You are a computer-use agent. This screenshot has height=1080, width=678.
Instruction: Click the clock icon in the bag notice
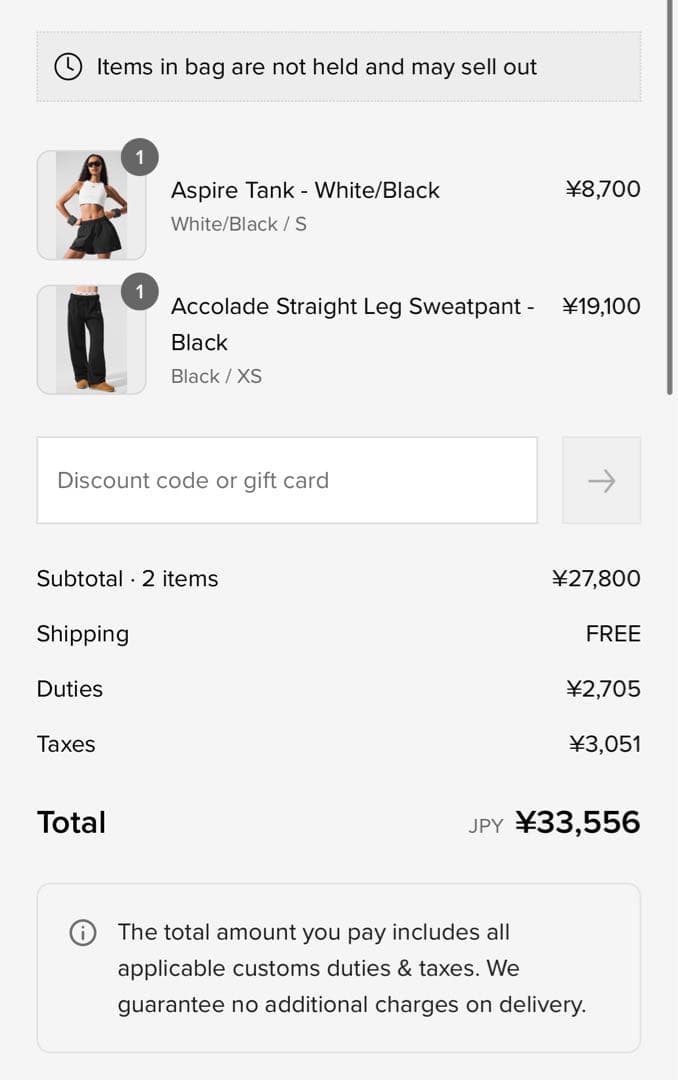67,67
